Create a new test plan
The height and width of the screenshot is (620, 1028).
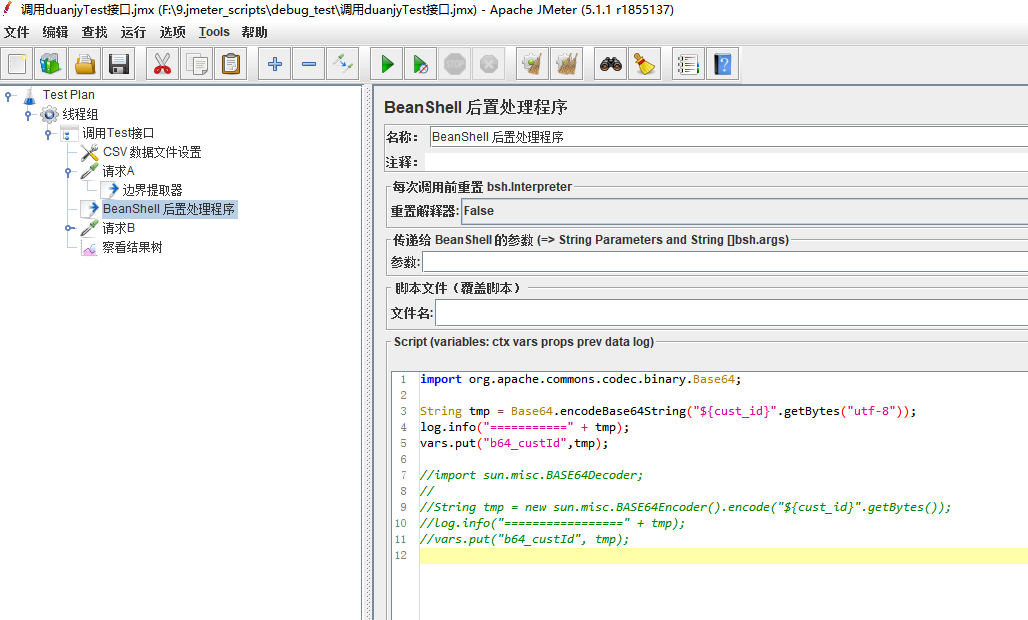coord(16,63)
